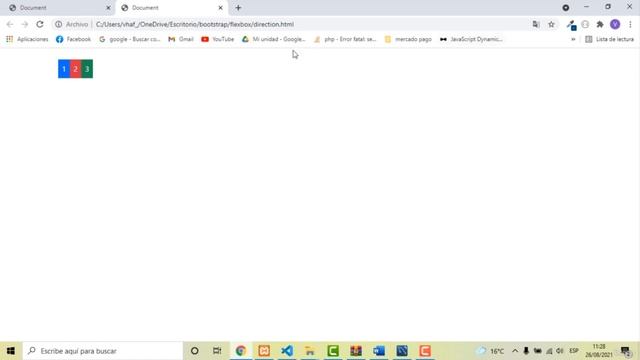Open the YouTube bookmark

[x=218, y=39]
